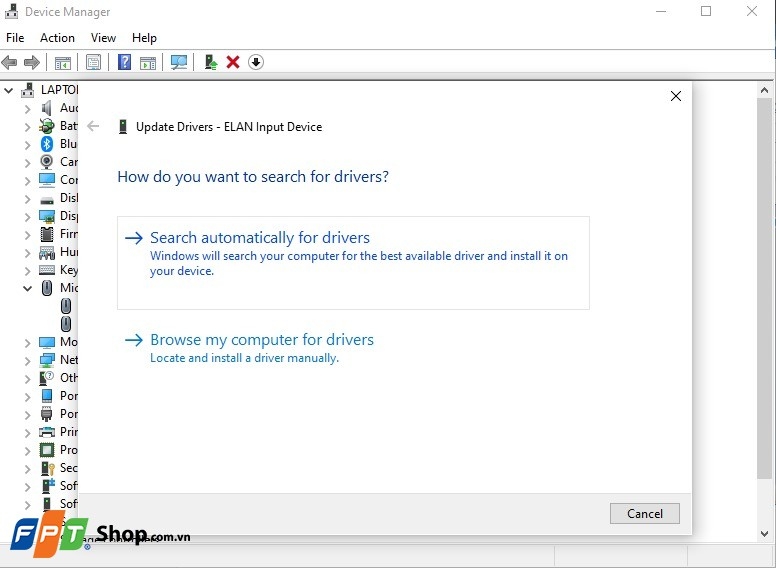Select the Batteries category icon

click(47, 126)
